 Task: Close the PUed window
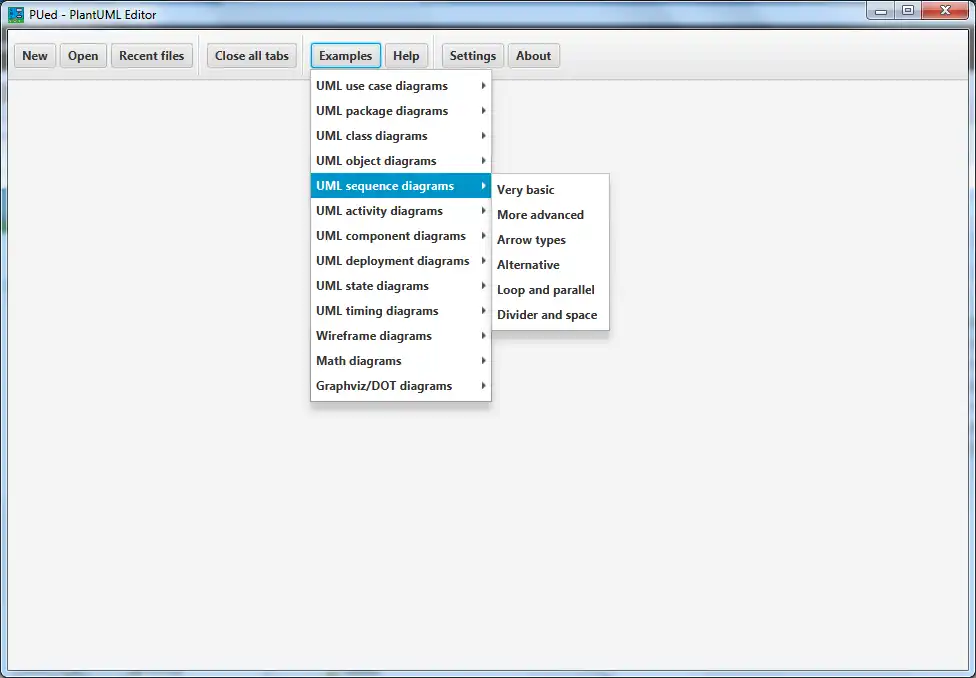(946, 11)
